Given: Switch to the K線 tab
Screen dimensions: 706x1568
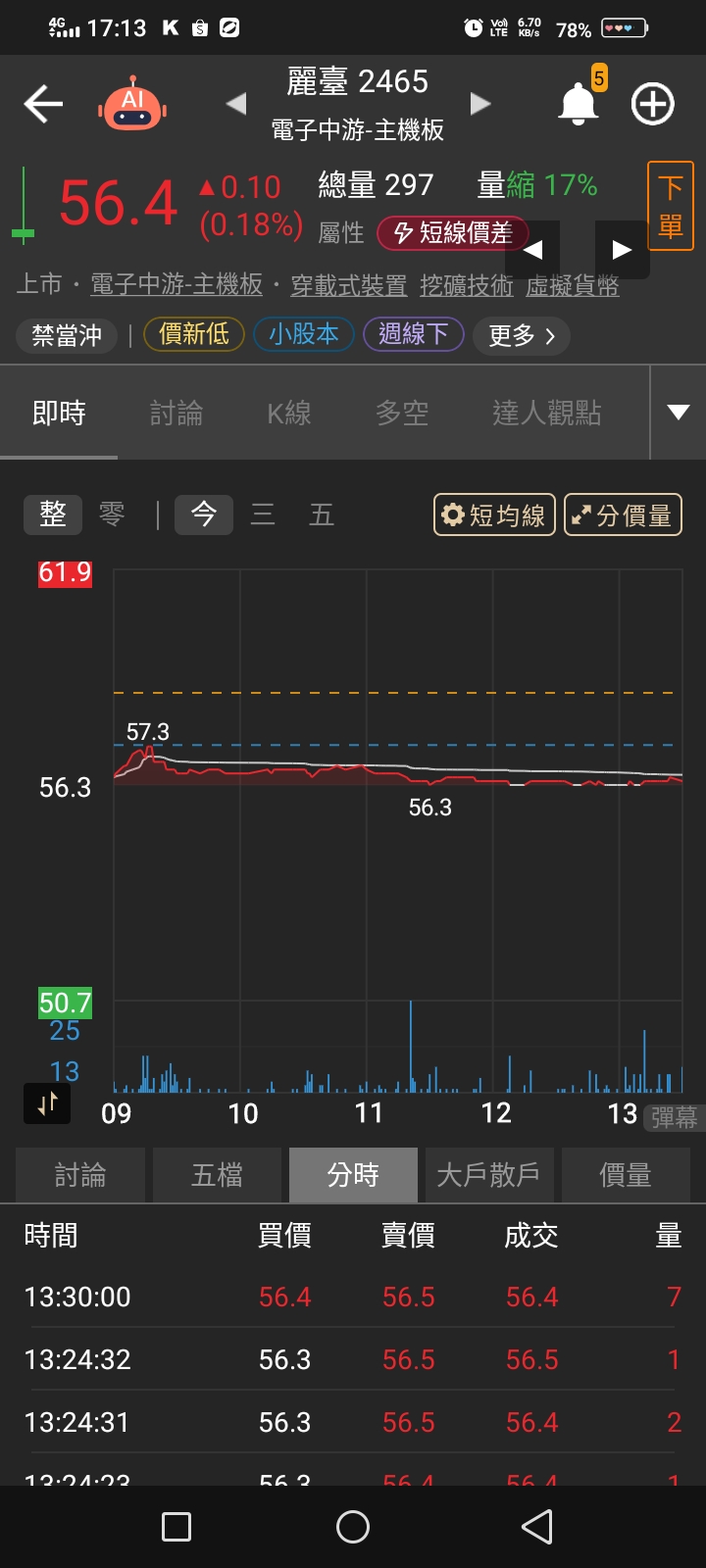Looking at the screenshot, I should point(289,413).
